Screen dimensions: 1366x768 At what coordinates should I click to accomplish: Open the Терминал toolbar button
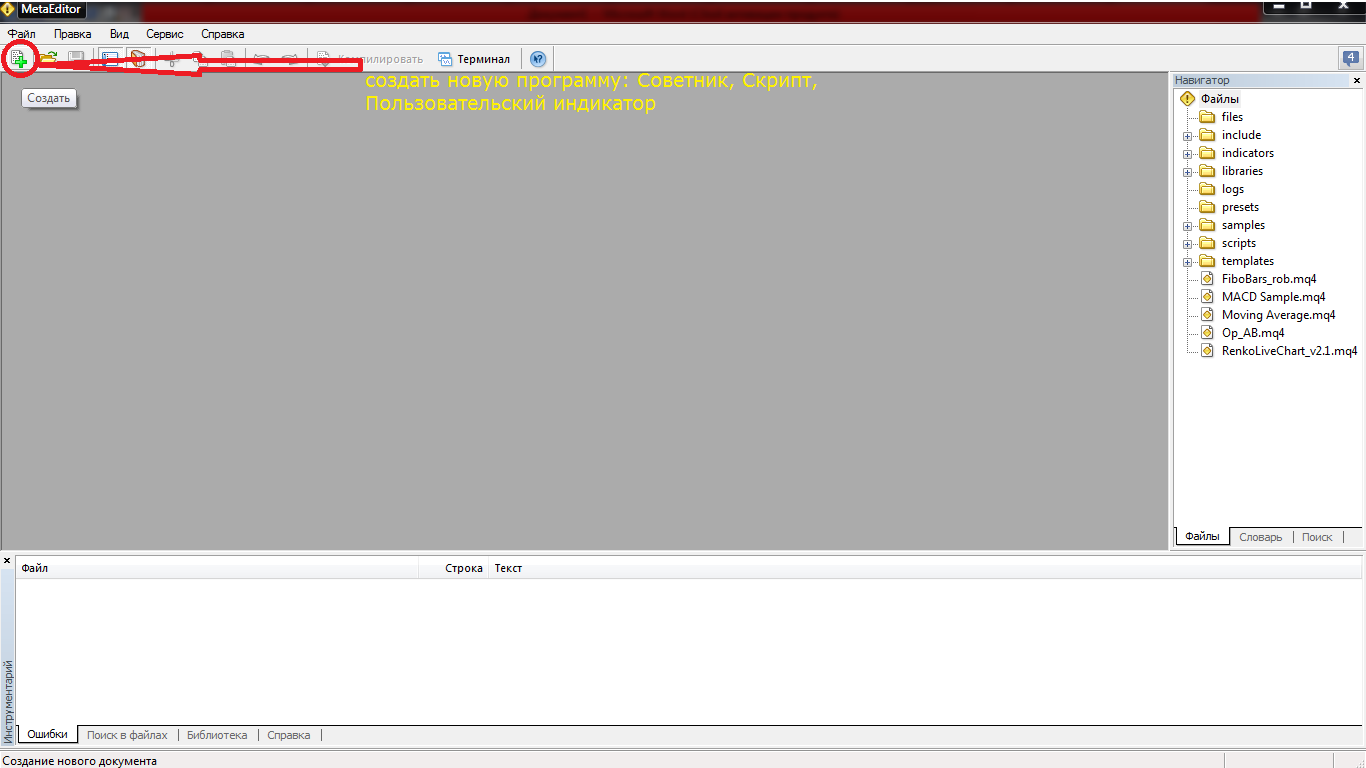[474, 59]
